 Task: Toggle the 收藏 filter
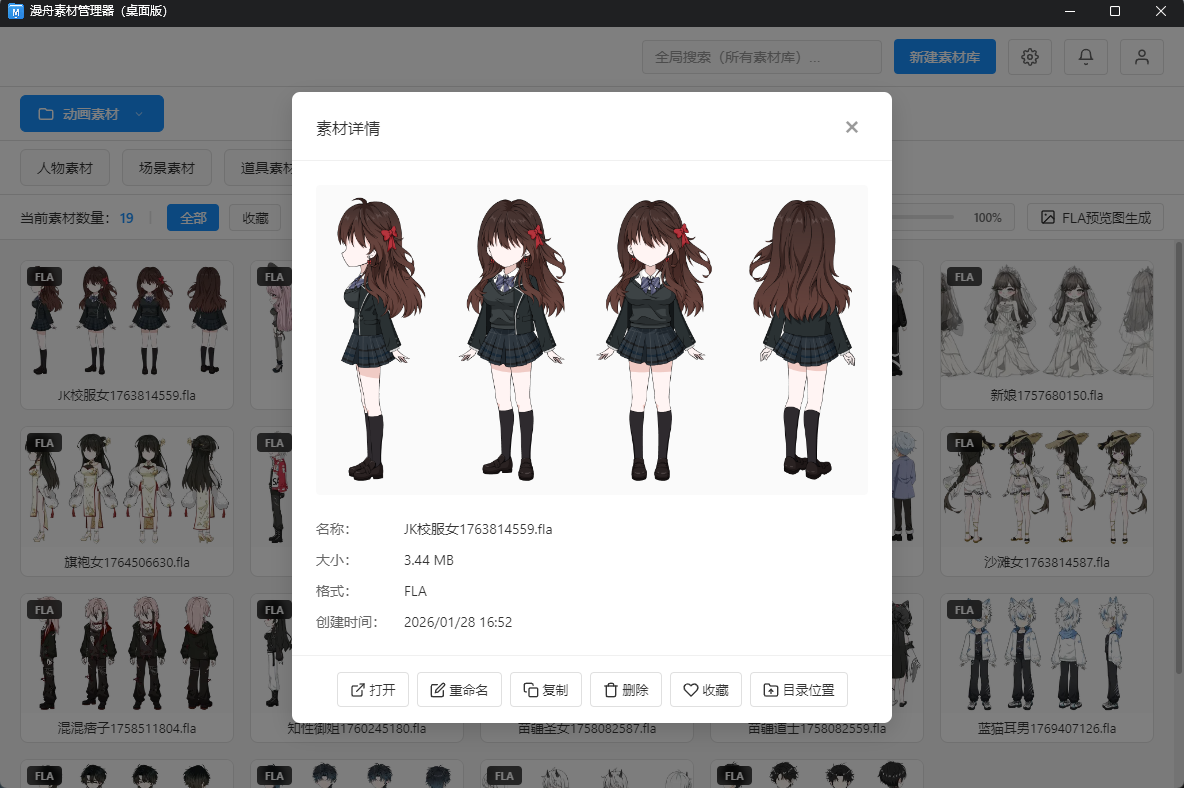coord(255,217)
